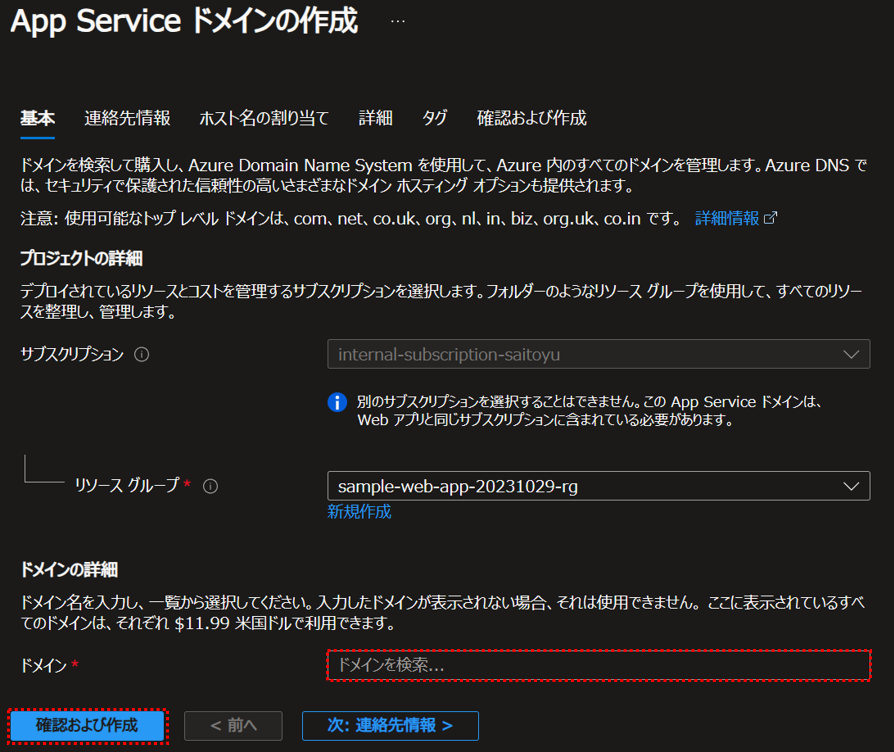
Task: Open the internal-subscription-saitoyu subscription dropdown
Action: [599, 354]
